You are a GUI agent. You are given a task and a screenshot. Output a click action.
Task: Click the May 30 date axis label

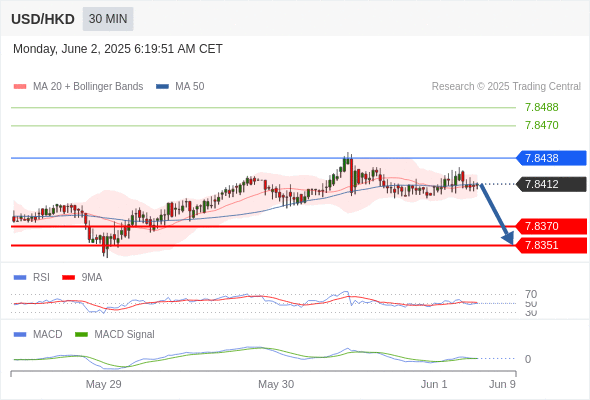tap(276, 384)
